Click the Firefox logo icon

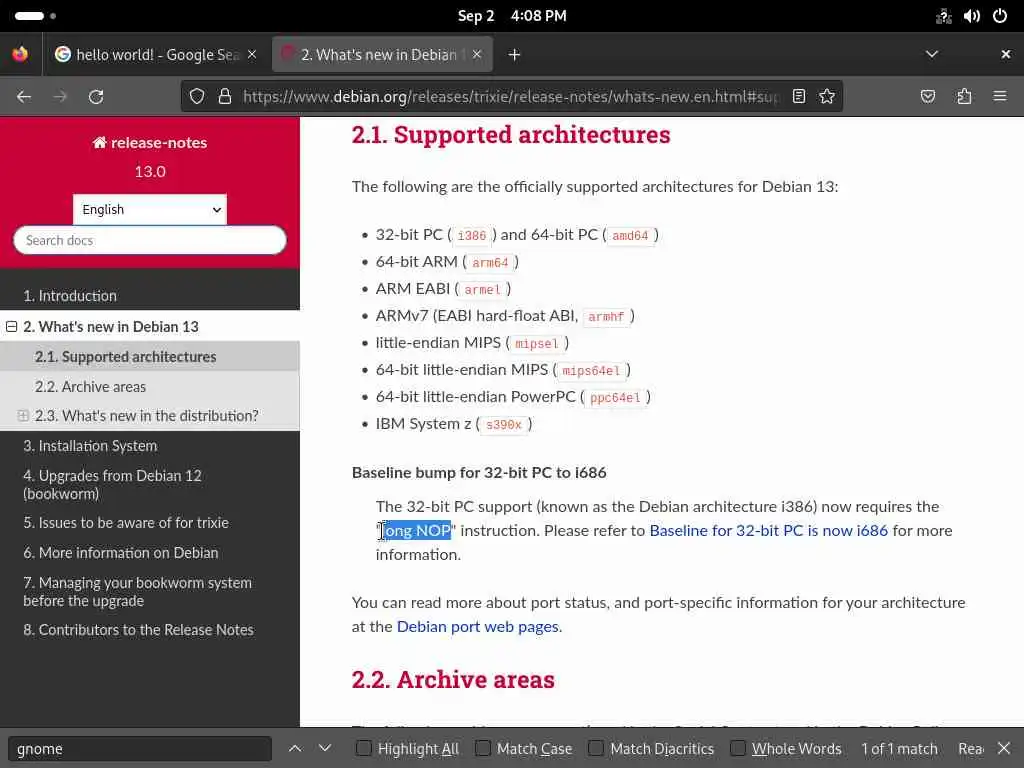coord(20,54)
